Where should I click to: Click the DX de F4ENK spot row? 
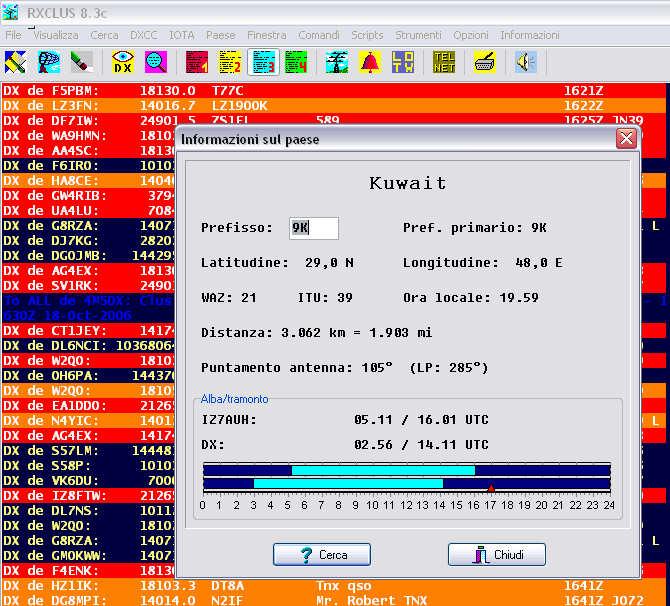(88, 571)
